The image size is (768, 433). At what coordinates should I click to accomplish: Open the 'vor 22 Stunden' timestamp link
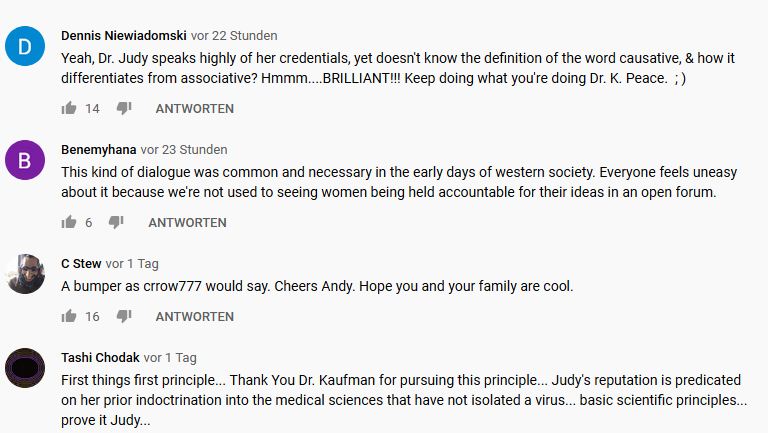pyautogui.click(x=234, y=36)
